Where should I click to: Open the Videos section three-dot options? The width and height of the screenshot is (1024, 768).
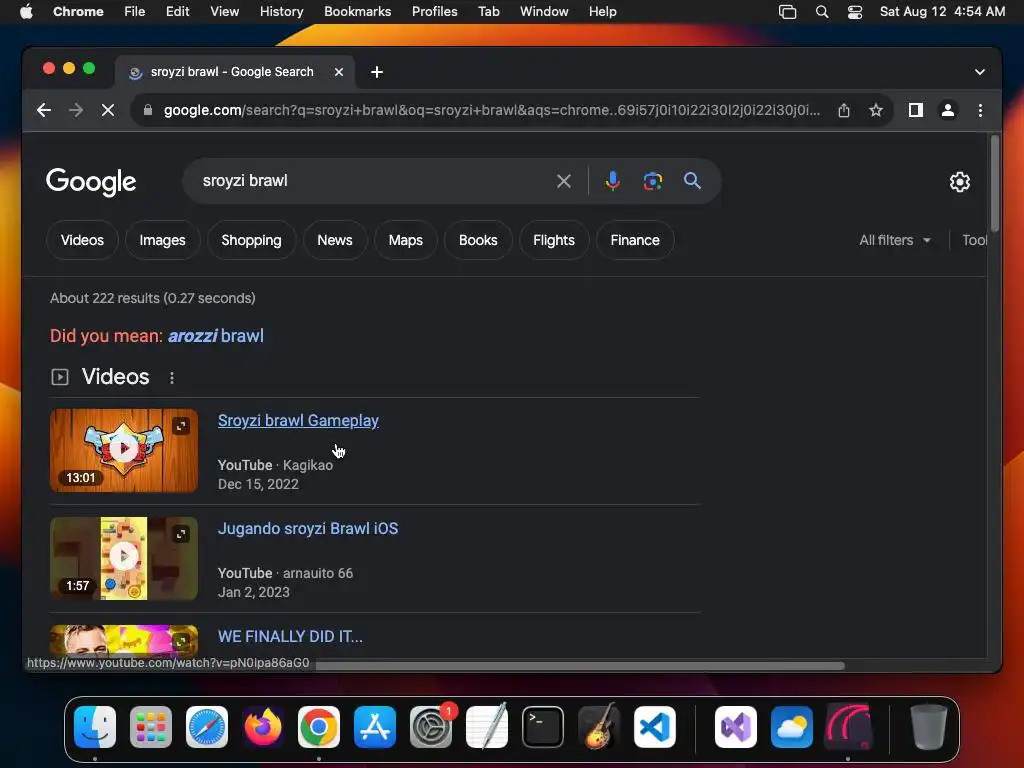(172, 377)
